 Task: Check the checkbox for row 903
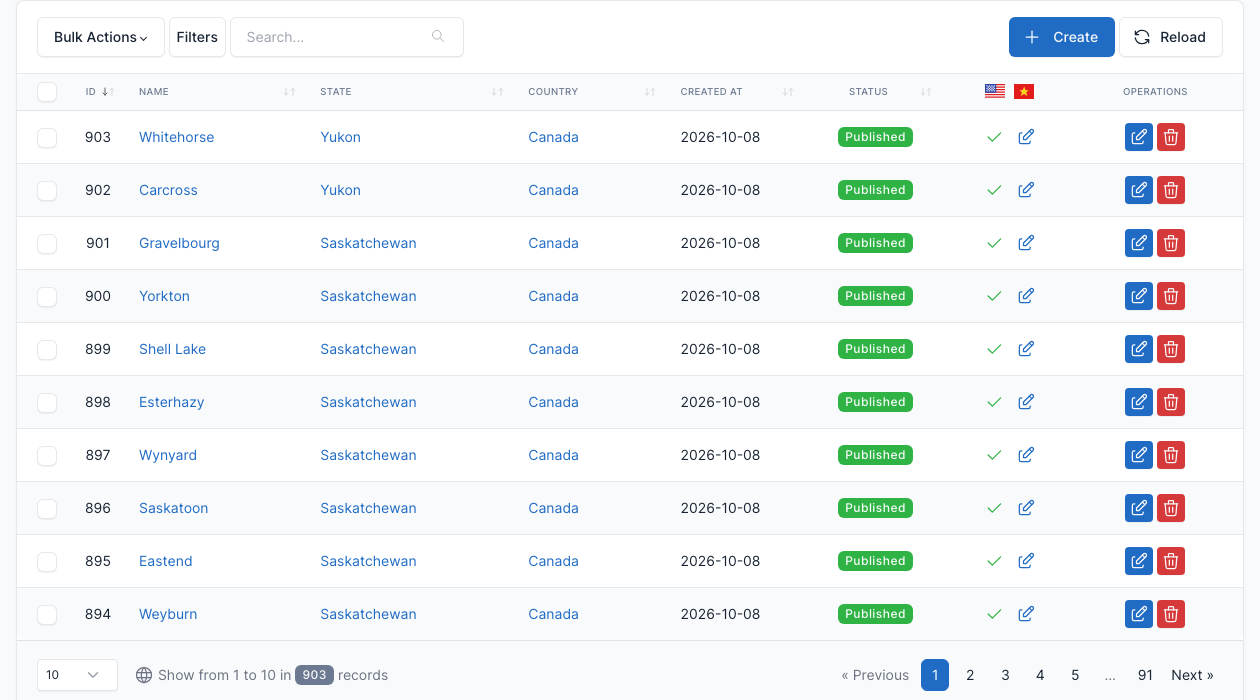[x=47, y=137]
